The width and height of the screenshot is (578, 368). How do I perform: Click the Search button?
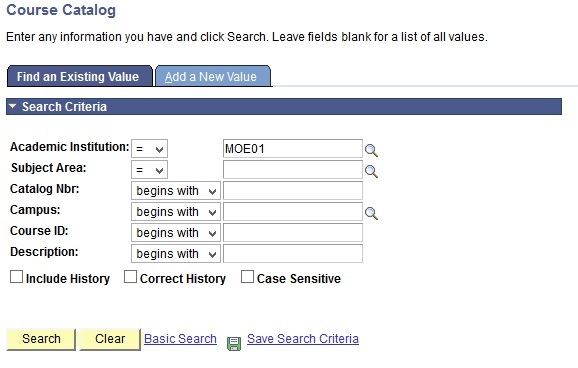[x=41, y=339]
